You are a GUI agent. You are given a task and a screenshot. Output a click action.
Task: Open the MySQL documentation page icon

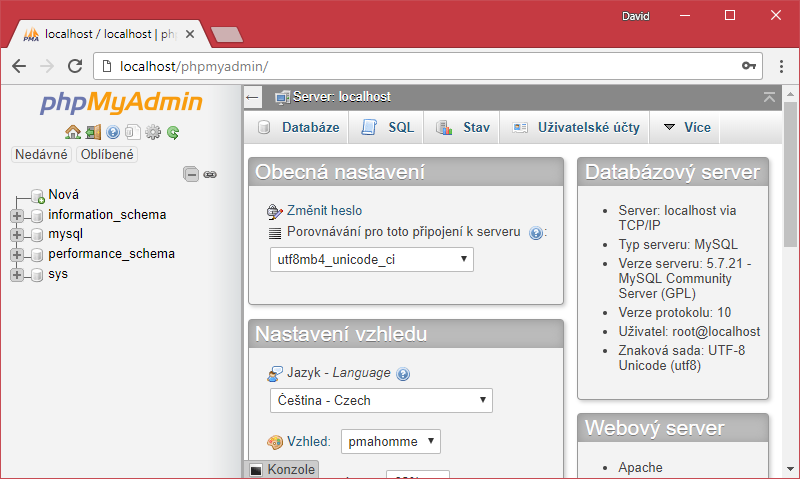[133, 133]
